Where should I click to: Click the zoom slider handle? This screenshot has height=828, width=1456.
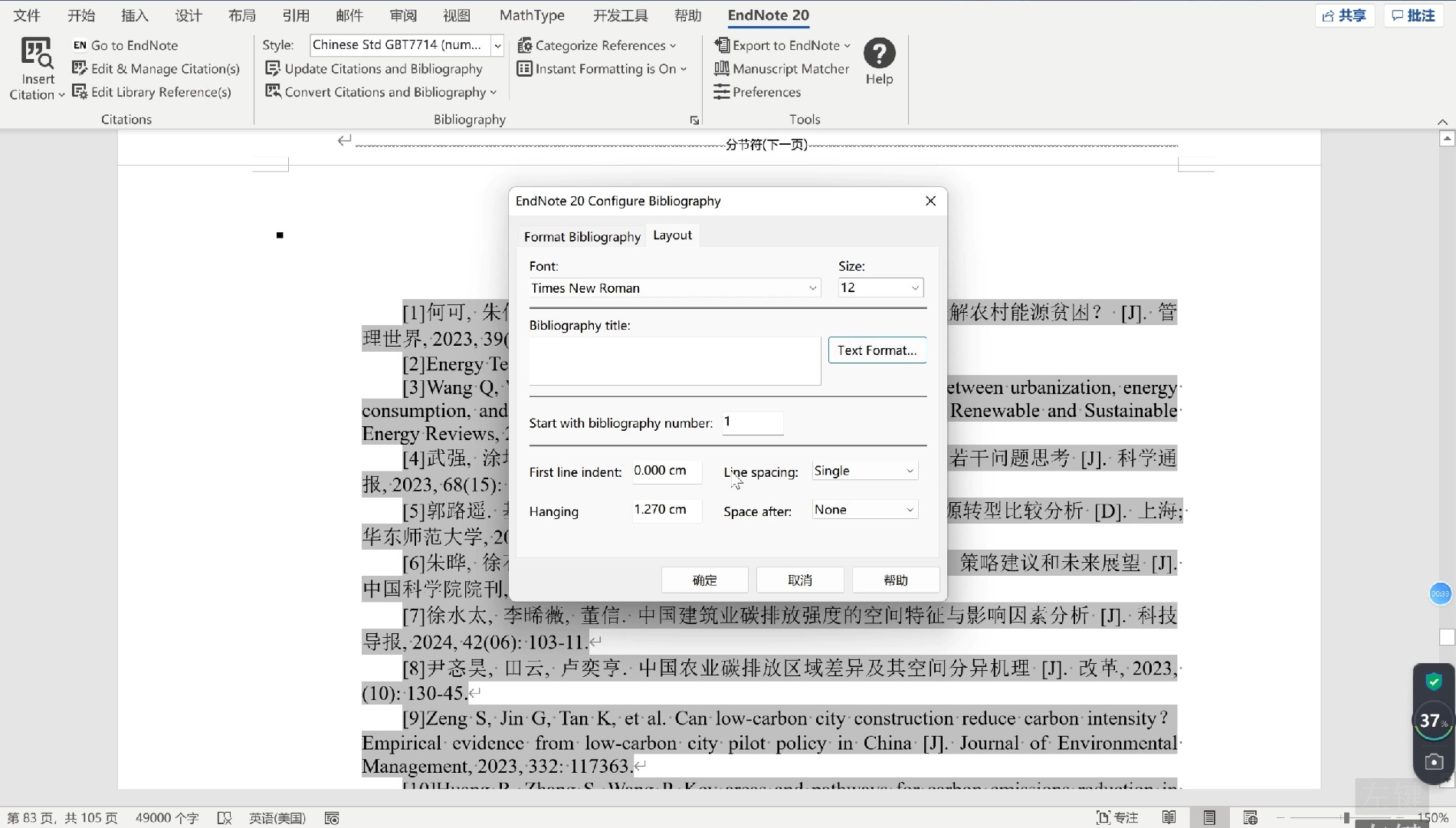point(1346,818)
